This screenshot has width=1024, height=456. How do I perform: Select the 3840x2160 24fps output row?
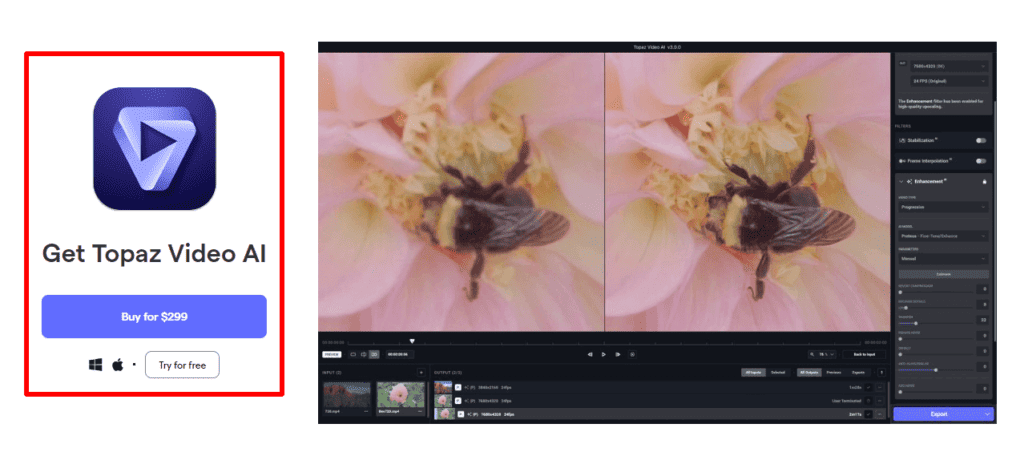pos(660,387)
